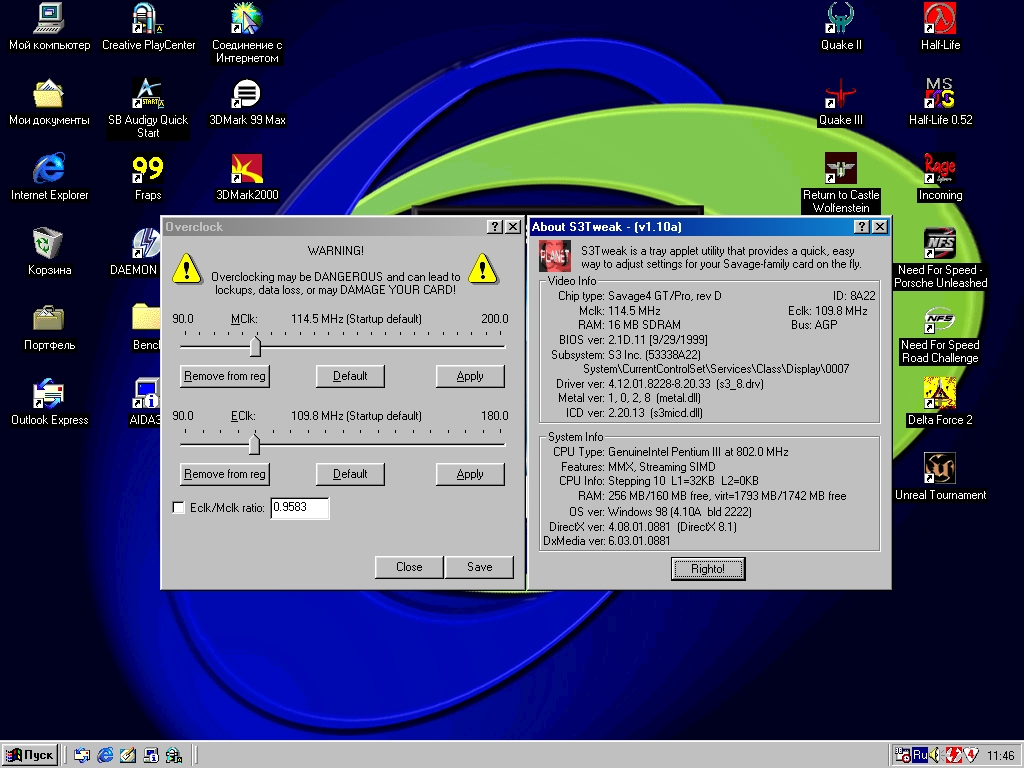Click the PLANET logo in About S3Tweak
1024x768 pixels.
[554, 256]
